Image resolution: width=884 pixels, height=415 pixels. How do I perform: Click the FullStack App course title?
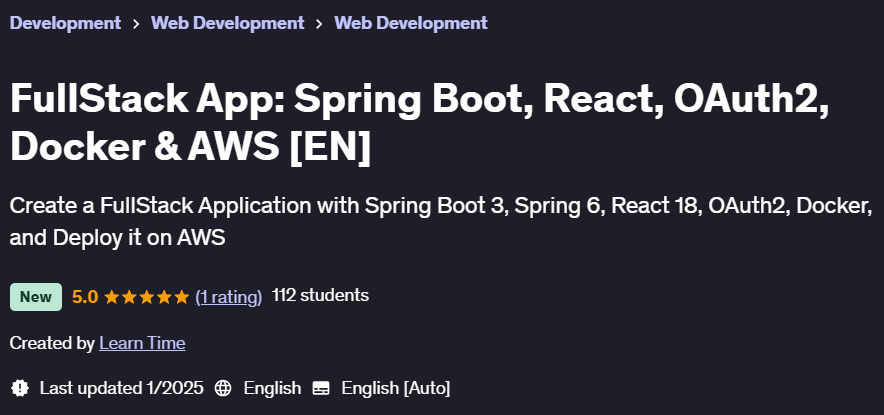point(420,122)
